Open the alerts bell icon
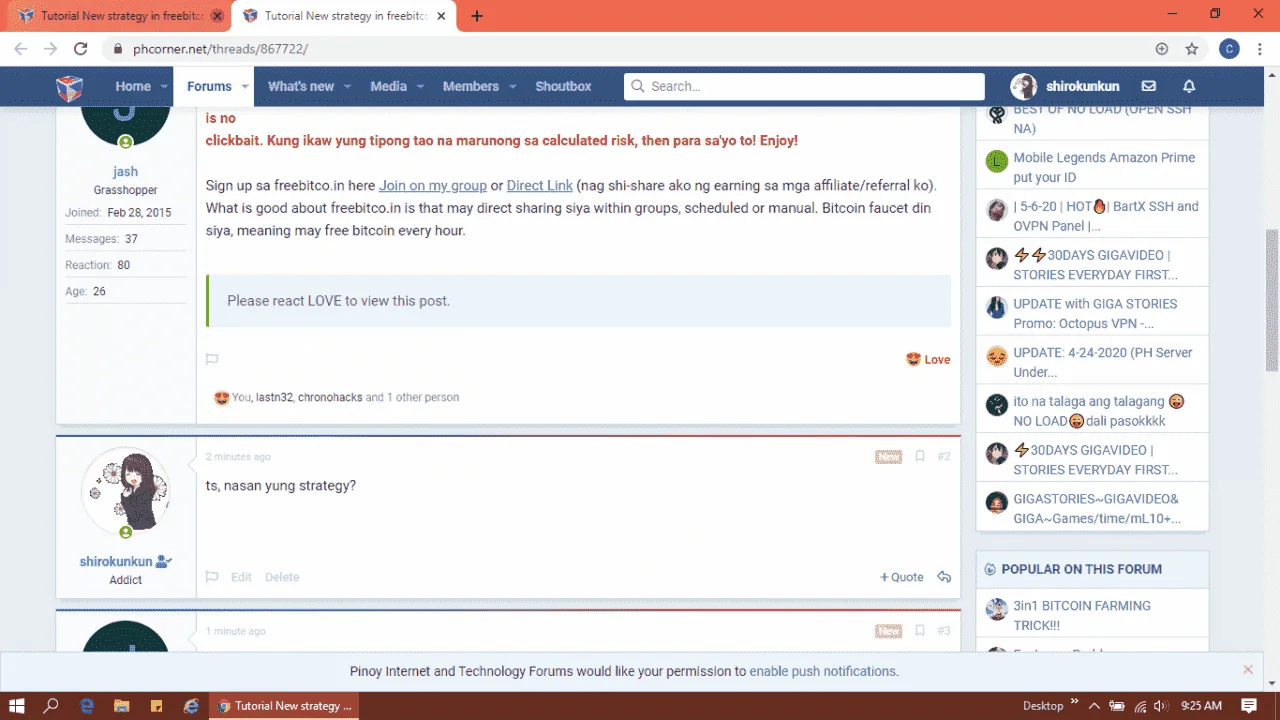The width and height of the screenshot is (1280, 720). (1189, 87)
